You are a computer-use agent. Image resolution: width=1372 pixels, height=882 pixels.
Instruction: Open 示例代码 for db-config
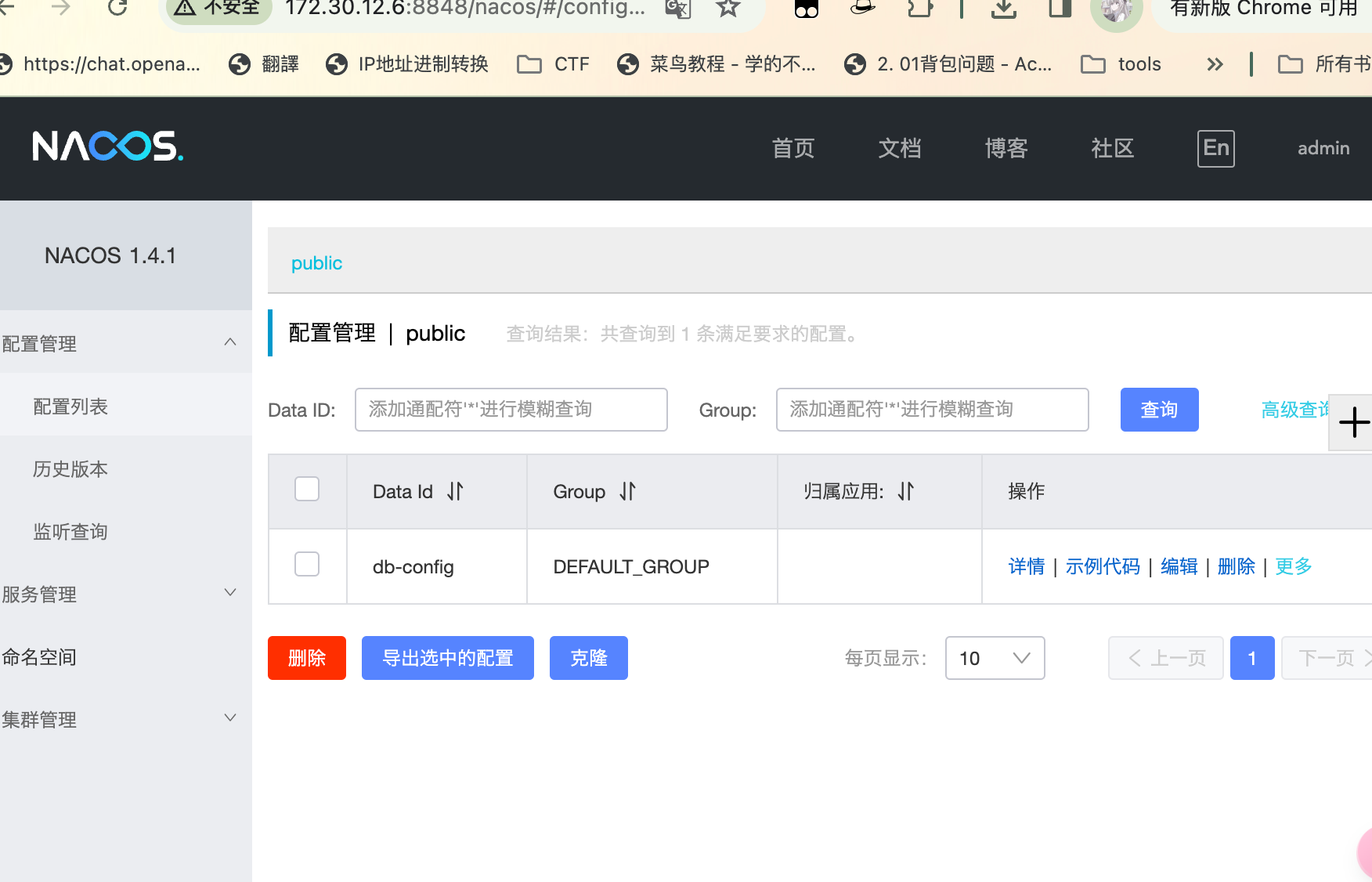click(x=1103, y=566)
